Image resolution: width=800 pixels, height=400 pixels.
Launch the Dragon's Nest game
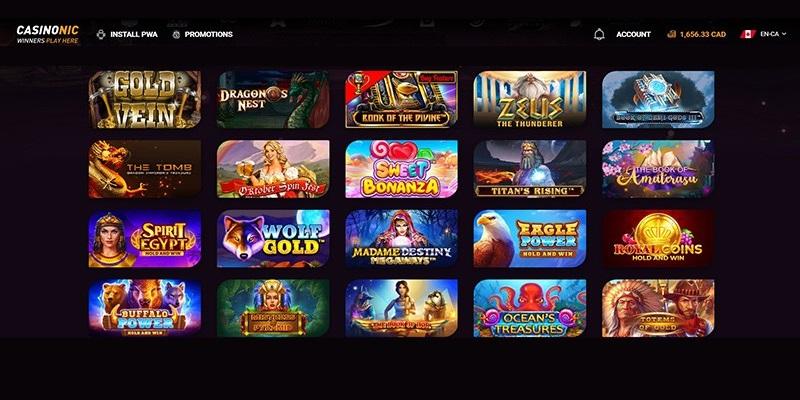(x=273, y=99)
